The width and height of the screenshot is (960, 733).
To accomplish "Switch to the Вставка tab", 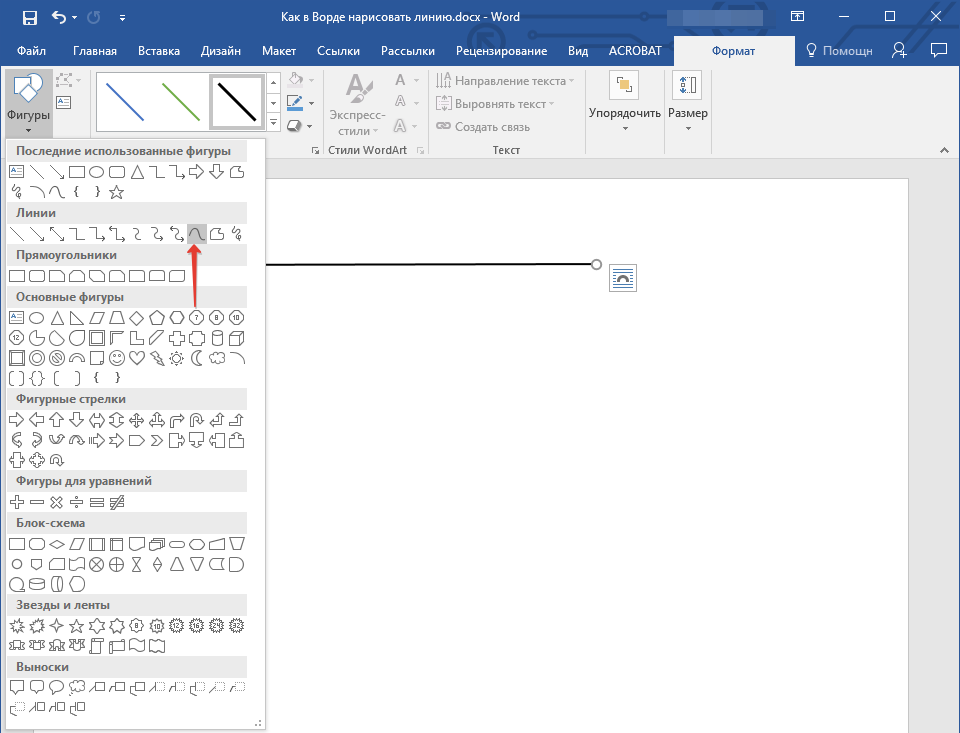I will [159, 51].
